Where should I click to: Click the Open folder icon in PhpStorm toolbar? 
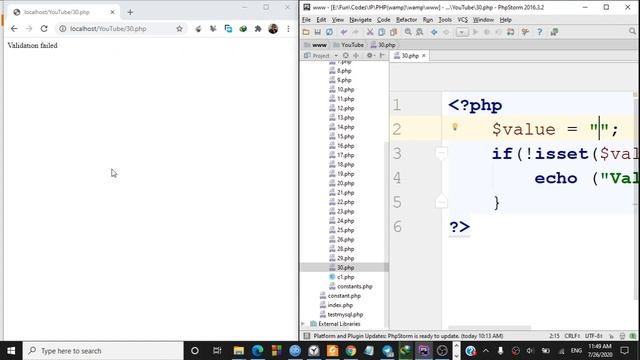pyautogui.click(x=306, y=32)
